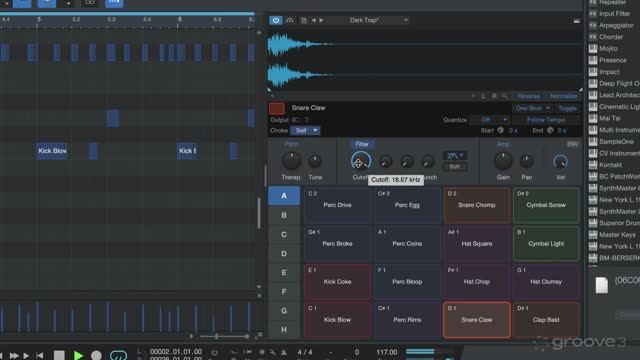Viewport: 640px width, 360px height.
Task: Click the Transpose knob
Action: pyautogui.click(x=291, y=161)
